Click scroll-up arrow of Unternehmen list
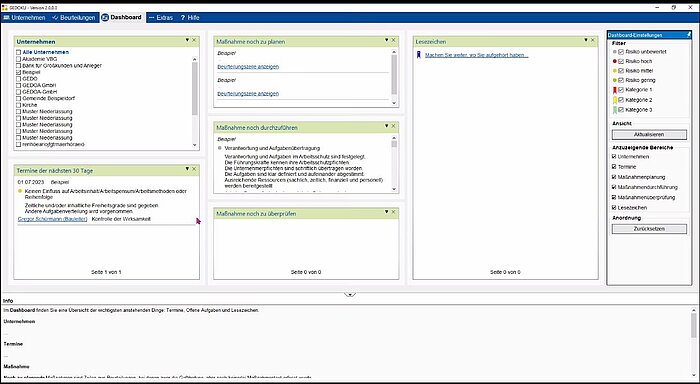 195,59
